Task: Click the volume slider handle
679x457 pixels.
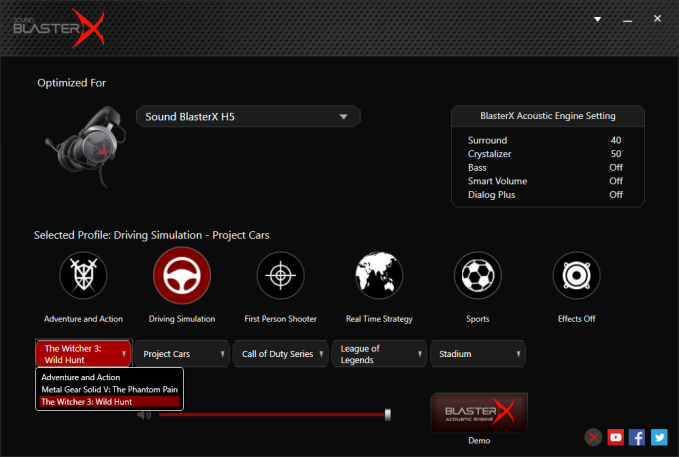Action: 388,415
